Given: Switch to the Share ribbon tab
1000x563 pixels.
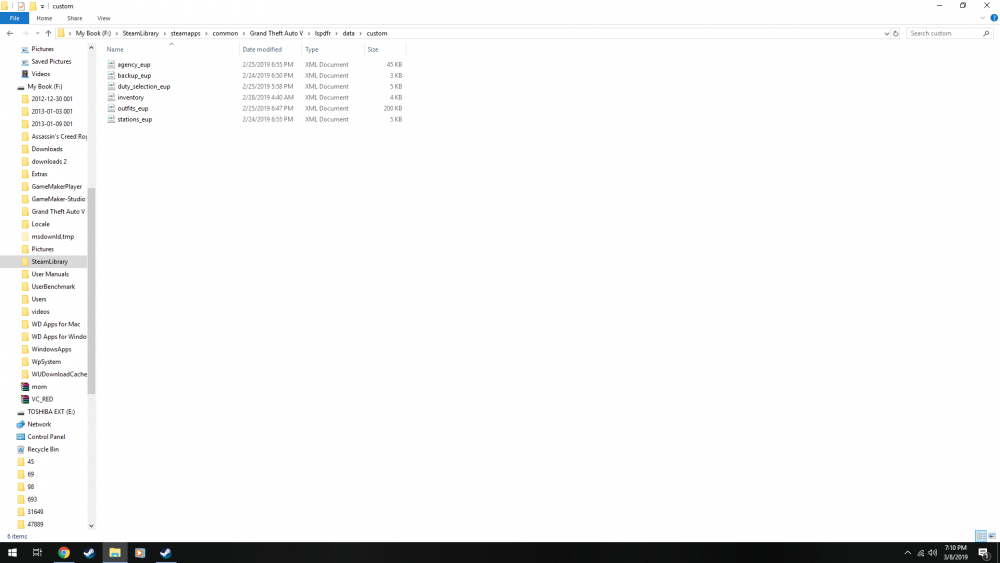Looking at the screenshot, I should [x=75, y=18].
